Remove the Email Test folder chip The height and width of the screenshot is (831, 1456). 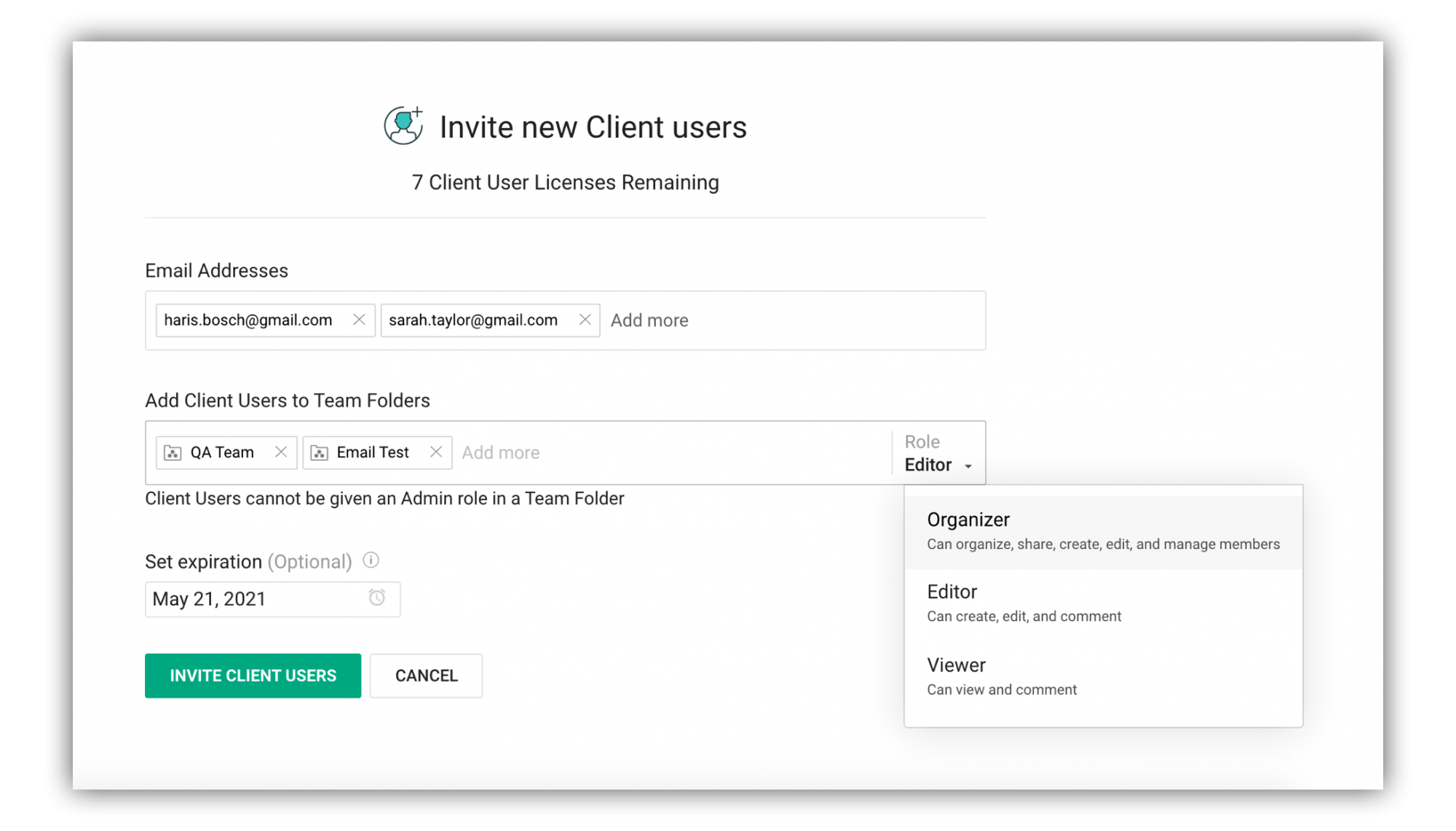click(435, 452)
